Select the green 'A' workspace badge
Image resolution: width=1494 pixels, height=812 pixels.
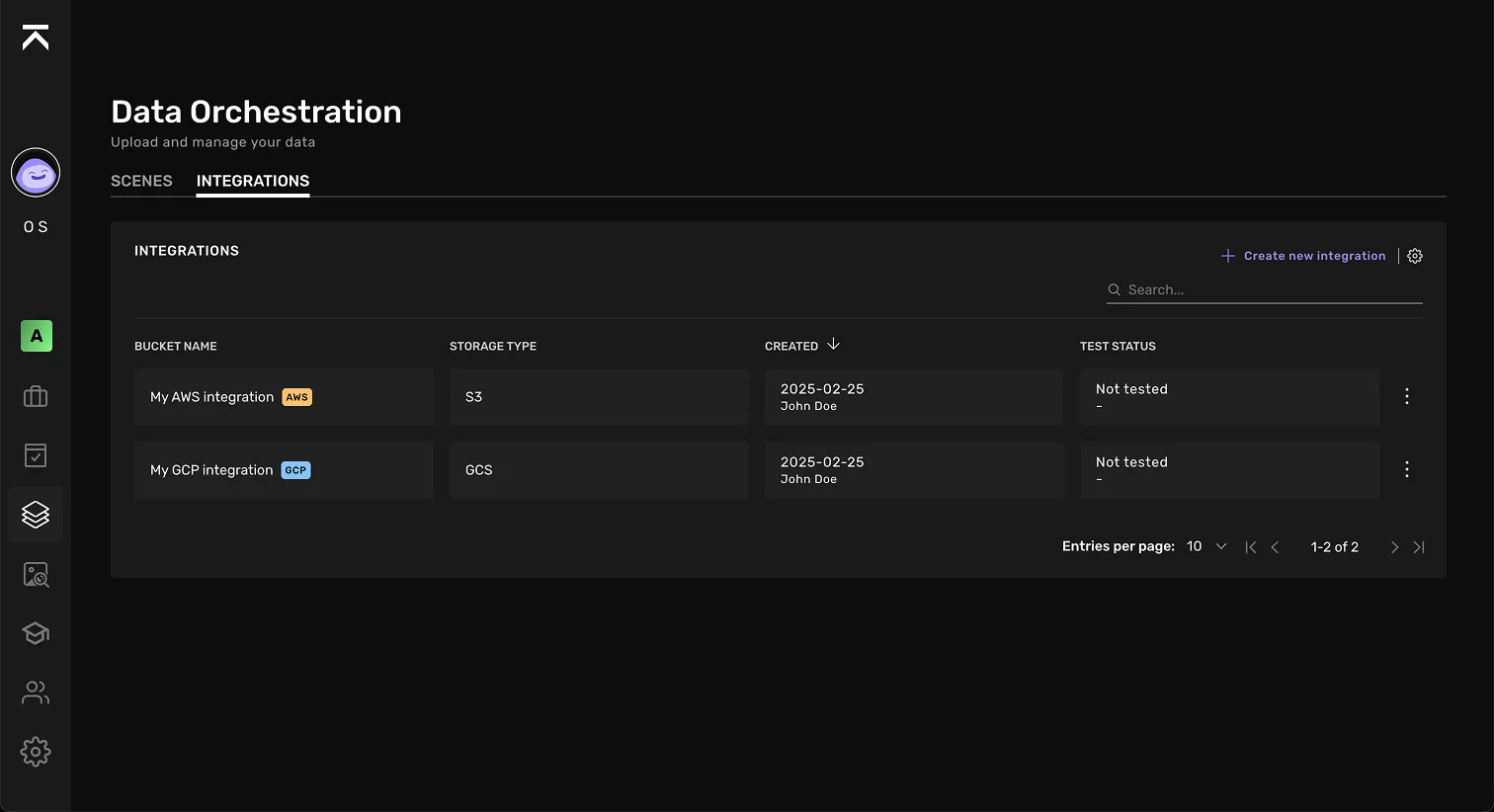(x=37, y=336)
